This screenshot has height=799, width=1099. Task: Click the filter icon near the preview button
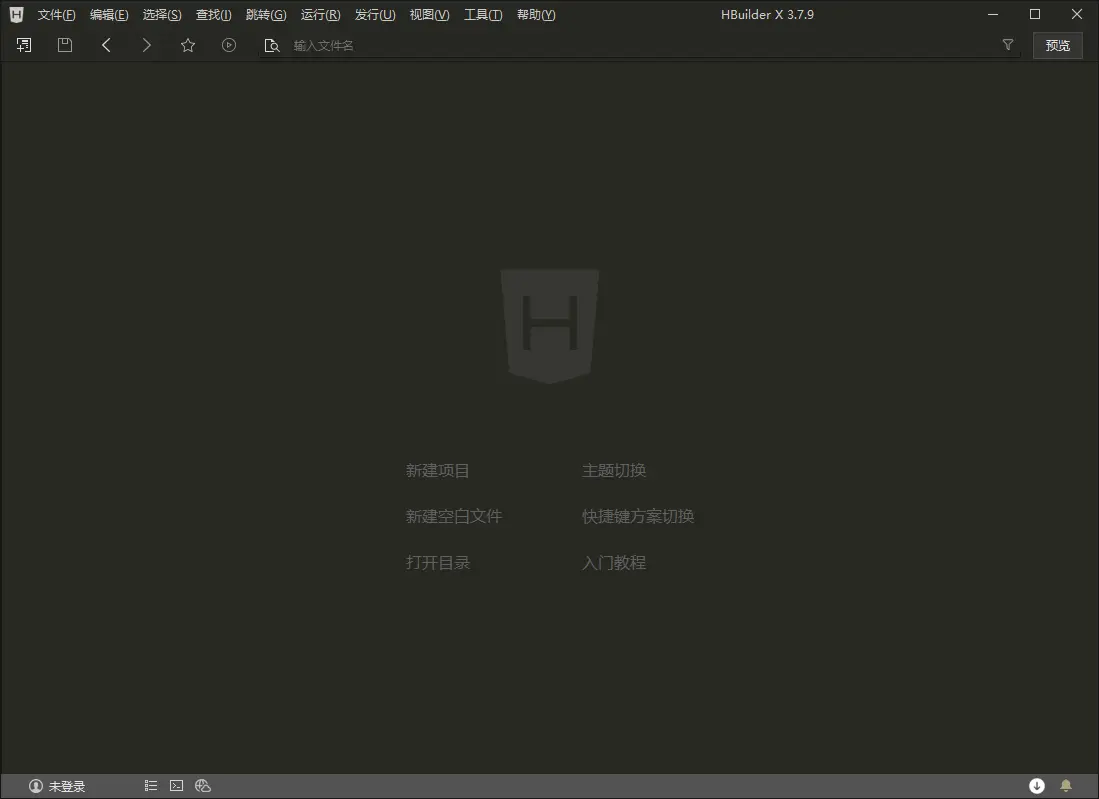(1007, 44)
